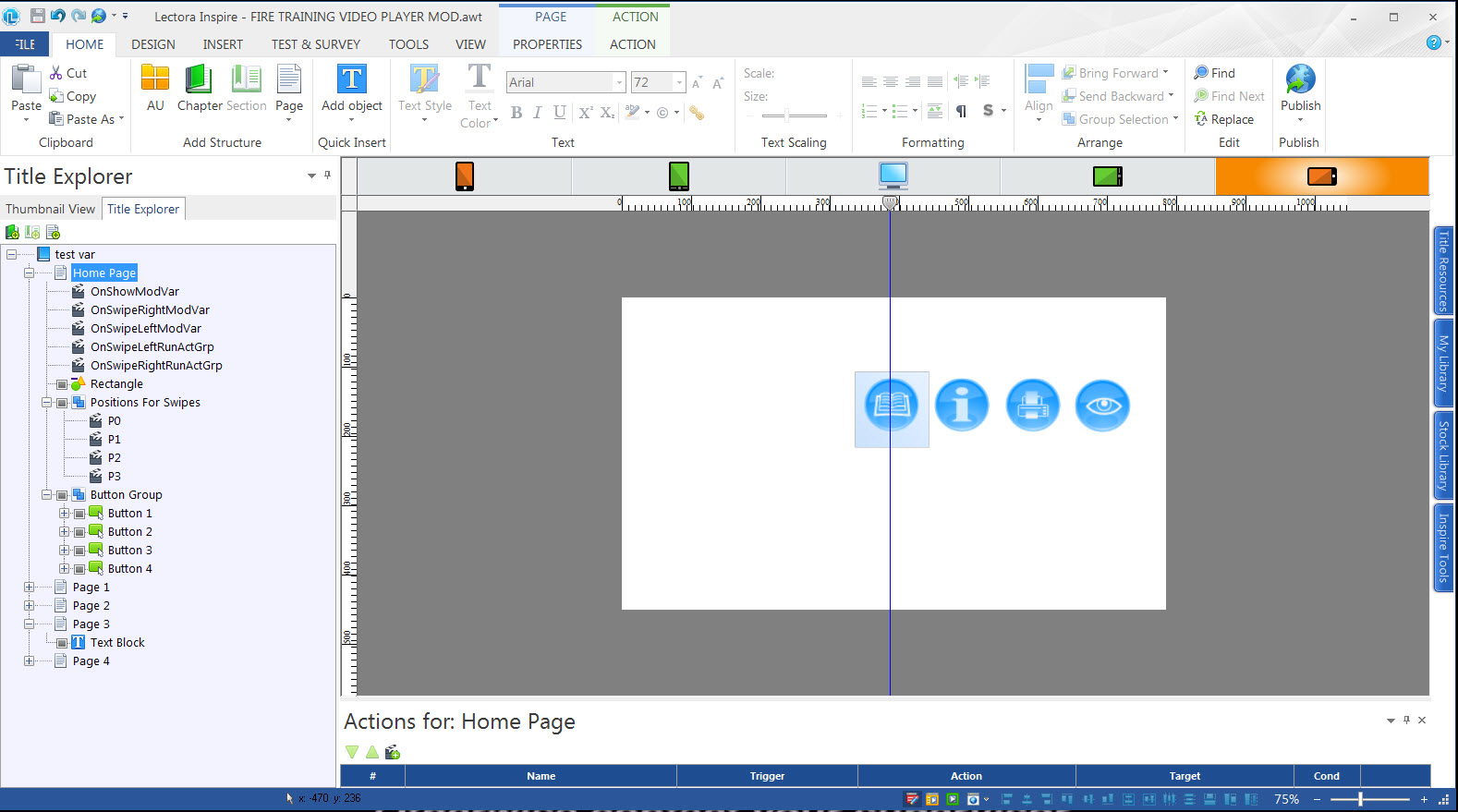Select the OnSwipeLeftModVar action in tree

(x=146, y=329)
